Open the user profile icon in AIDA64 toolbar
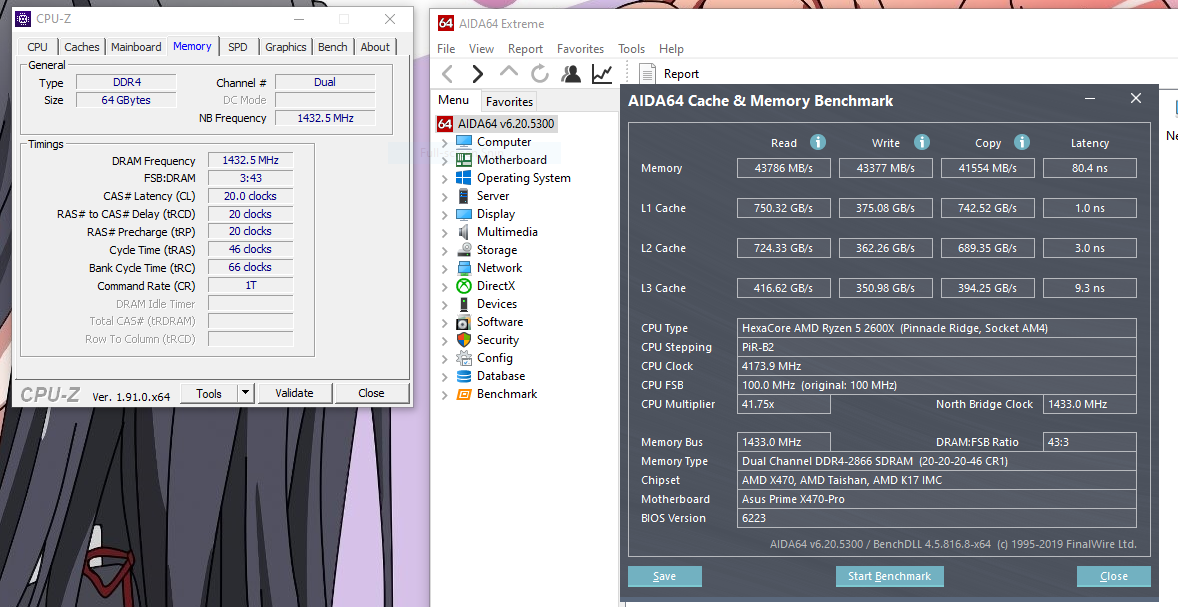 [571, 74]
